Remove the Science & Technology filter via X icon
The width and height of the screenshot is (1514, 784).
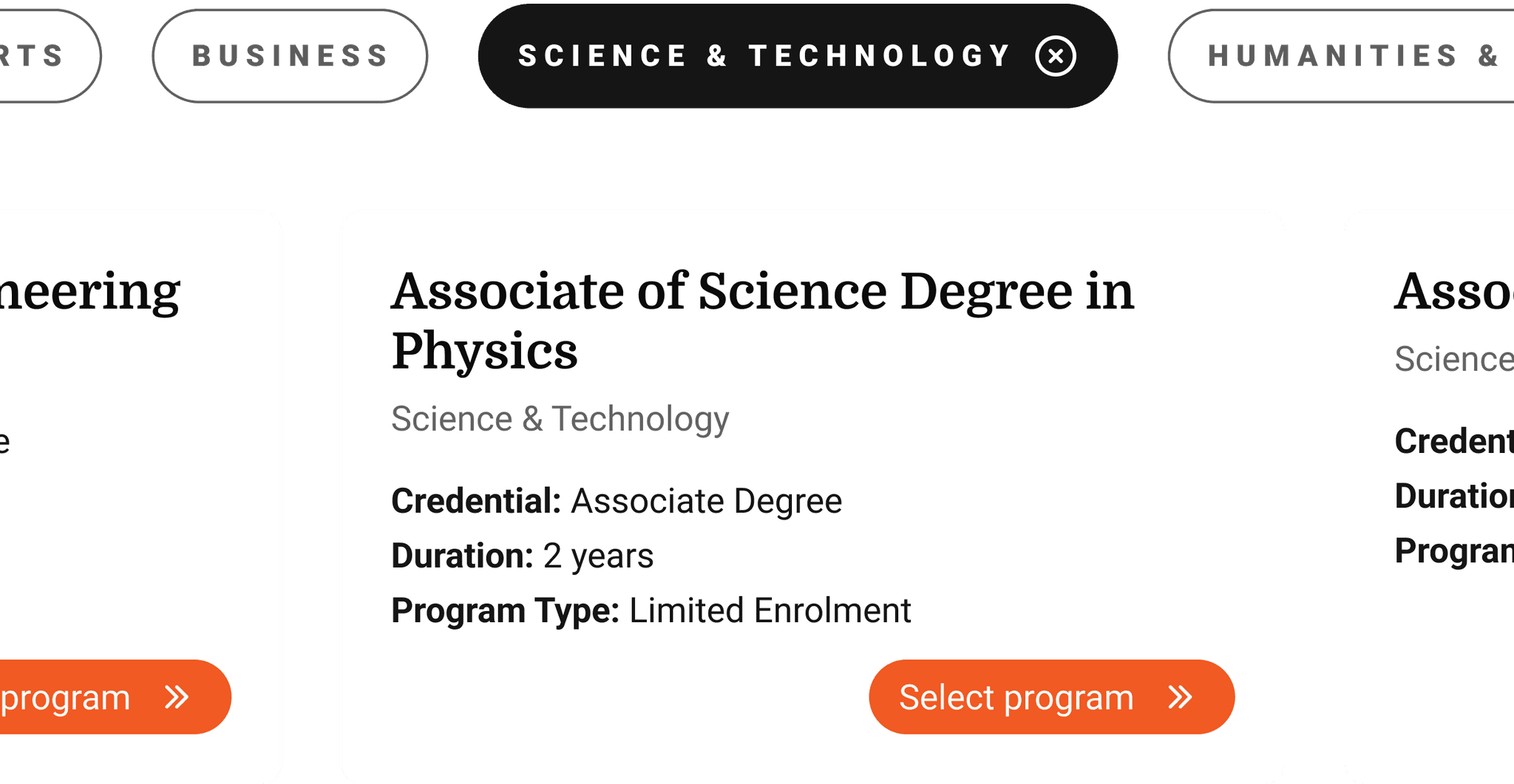[1056, 56]
